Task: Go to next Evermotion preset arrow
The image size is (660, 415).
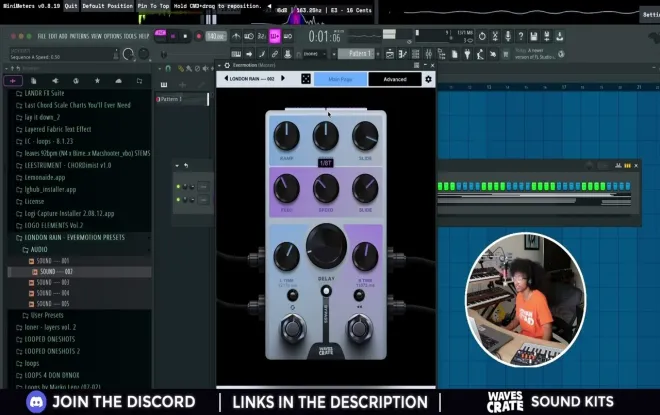Action: pos(283,78)
